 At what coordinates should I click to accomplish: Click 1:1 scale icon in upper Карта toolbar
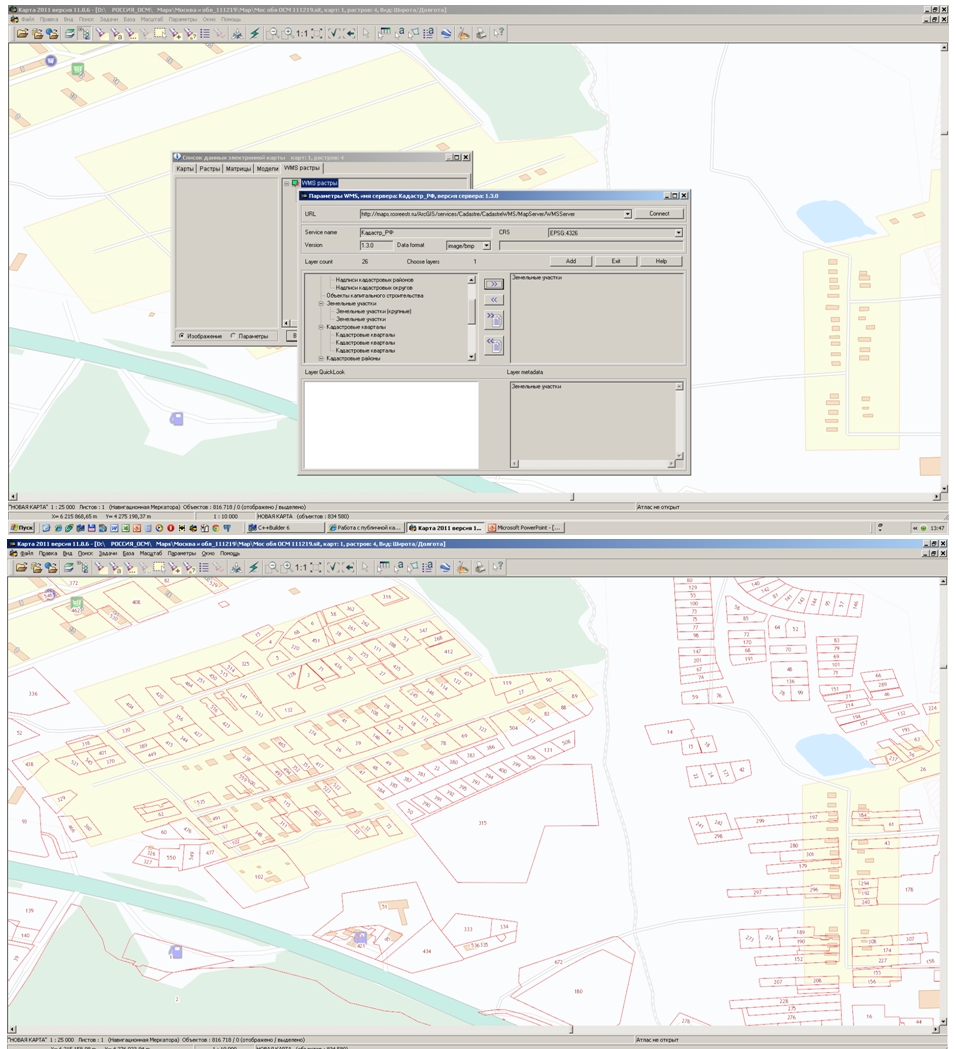click(x=302, y=33)
